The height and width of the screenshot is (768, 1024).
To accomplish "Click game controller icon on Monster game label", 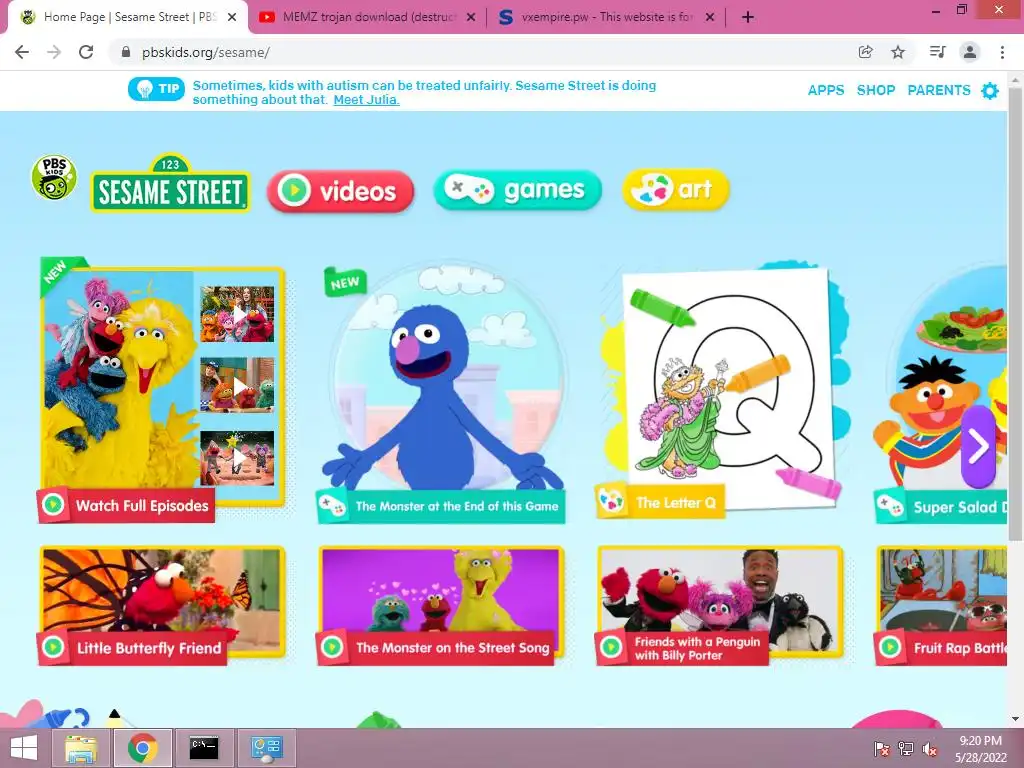I will (x=332, y=505).
